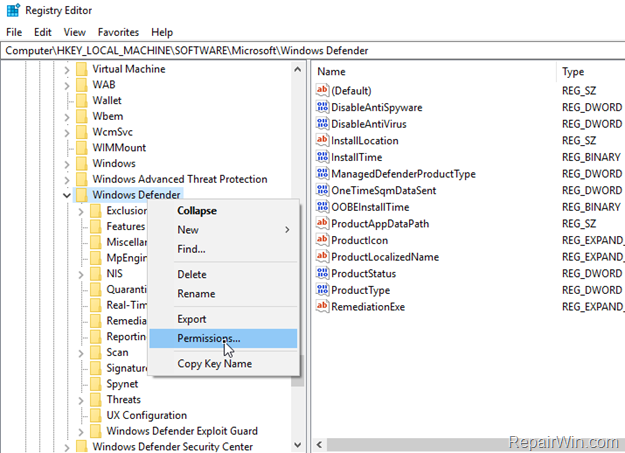625x453 pixels.
Task: Select Copy Key Name in context menu
Action: point(223,364)
